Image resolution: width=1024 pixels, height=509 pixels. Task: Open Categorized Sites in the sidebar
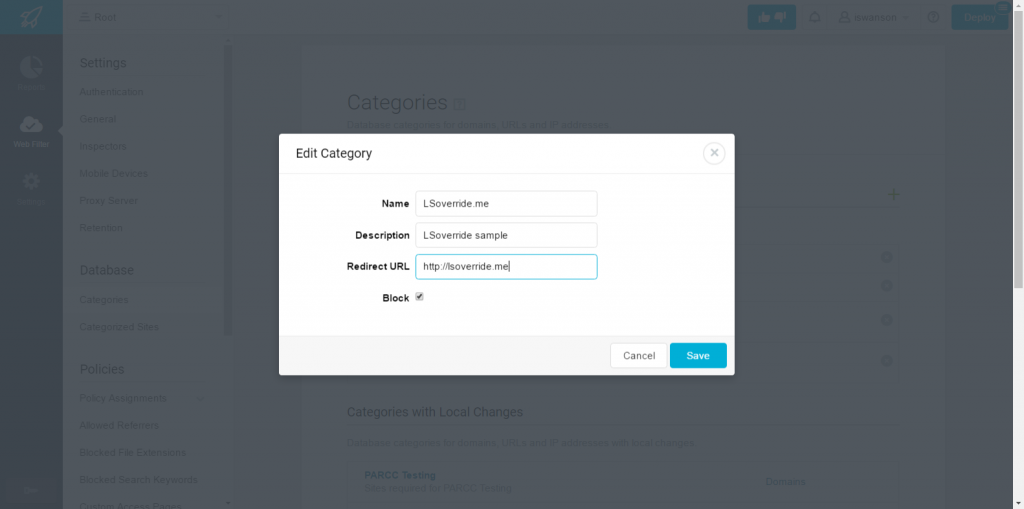click(x=119, y=327)
